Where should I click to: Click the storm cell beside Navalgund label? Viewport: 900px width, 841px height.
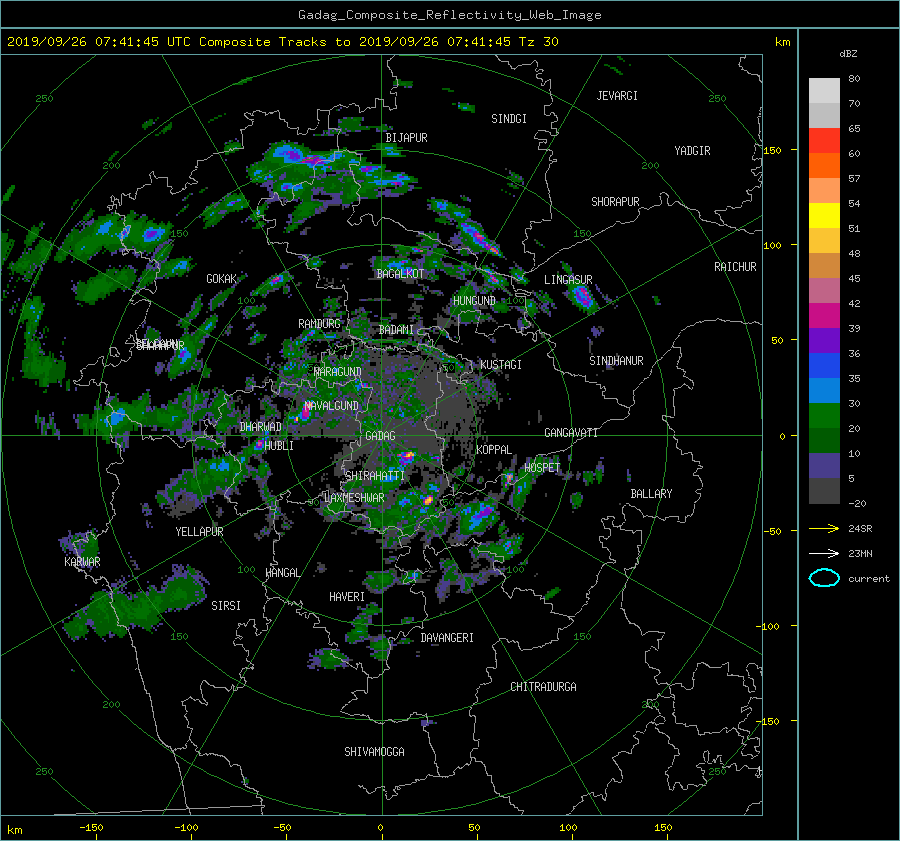304,413
